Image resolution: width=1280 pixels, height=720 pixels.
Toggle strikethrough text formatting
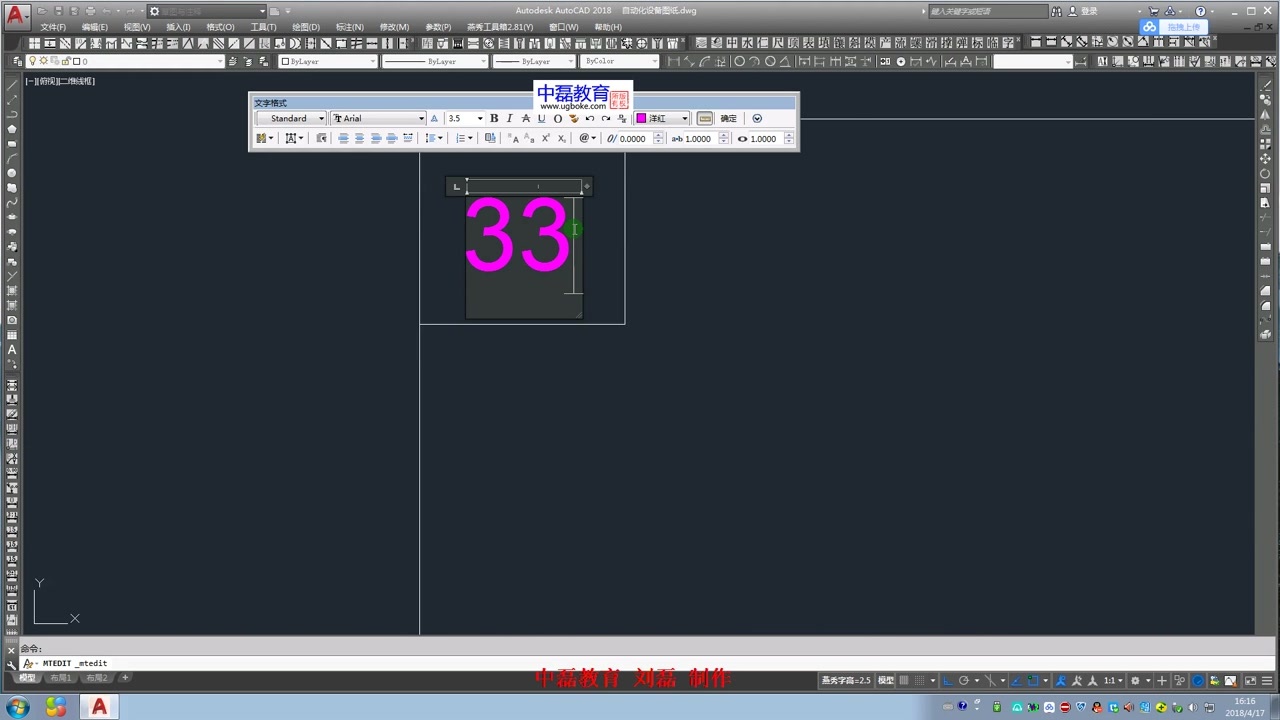526,118
